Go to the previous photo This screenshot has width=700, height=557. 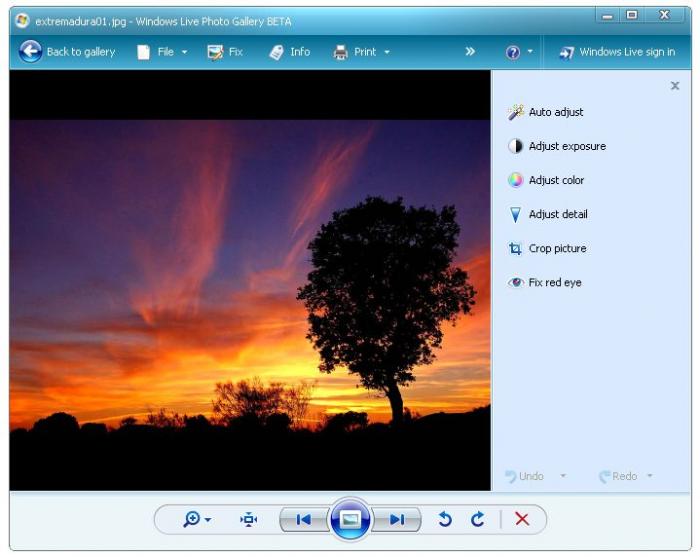(x=304, y=520)
